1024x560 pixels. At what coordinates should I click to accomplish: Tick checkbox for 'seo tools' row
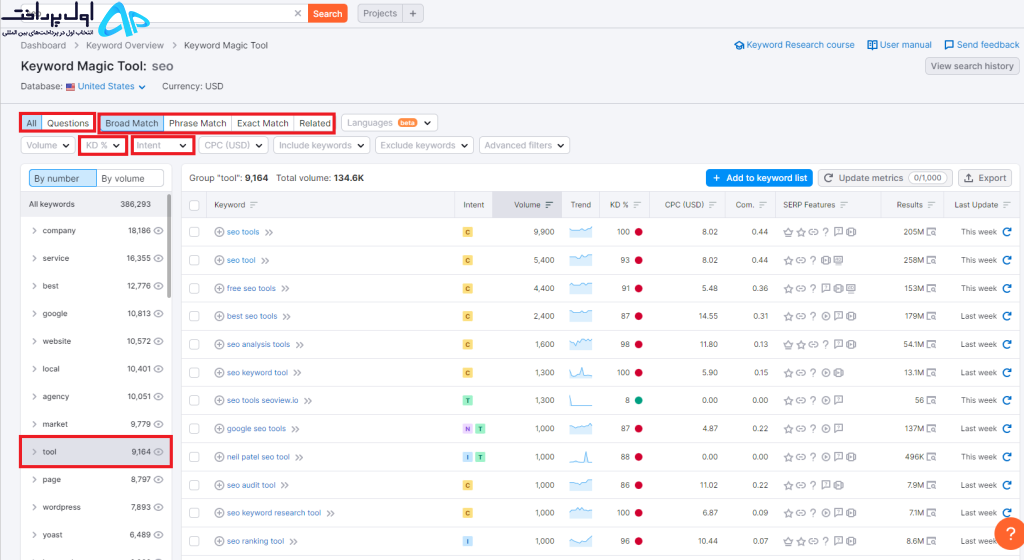pos(194,232)
